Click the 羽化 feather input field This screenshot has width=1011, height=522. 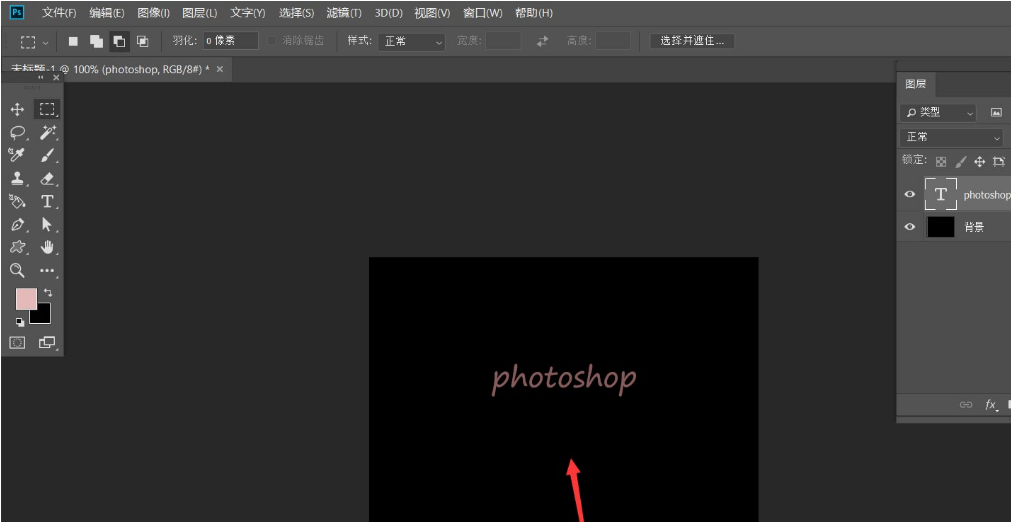coord(231,41)
